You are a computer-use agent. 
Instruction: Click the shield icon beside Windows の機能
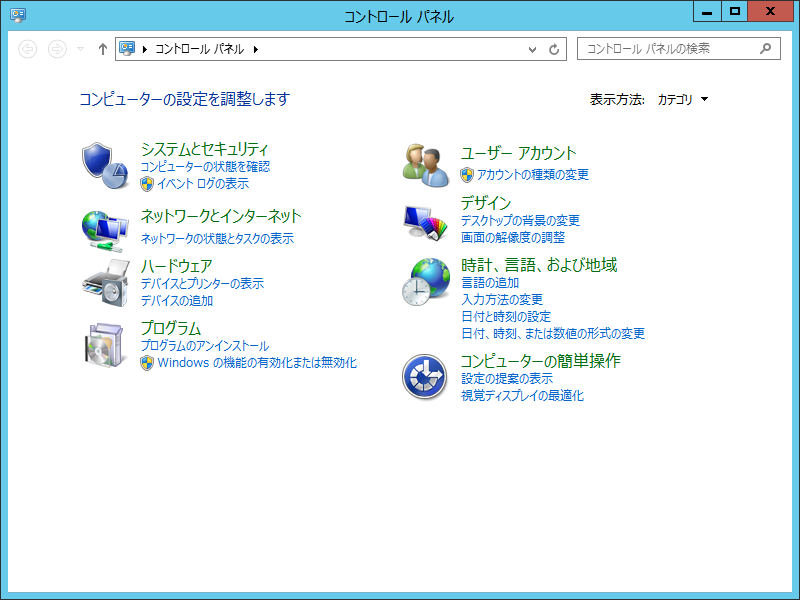coord(147,363)
